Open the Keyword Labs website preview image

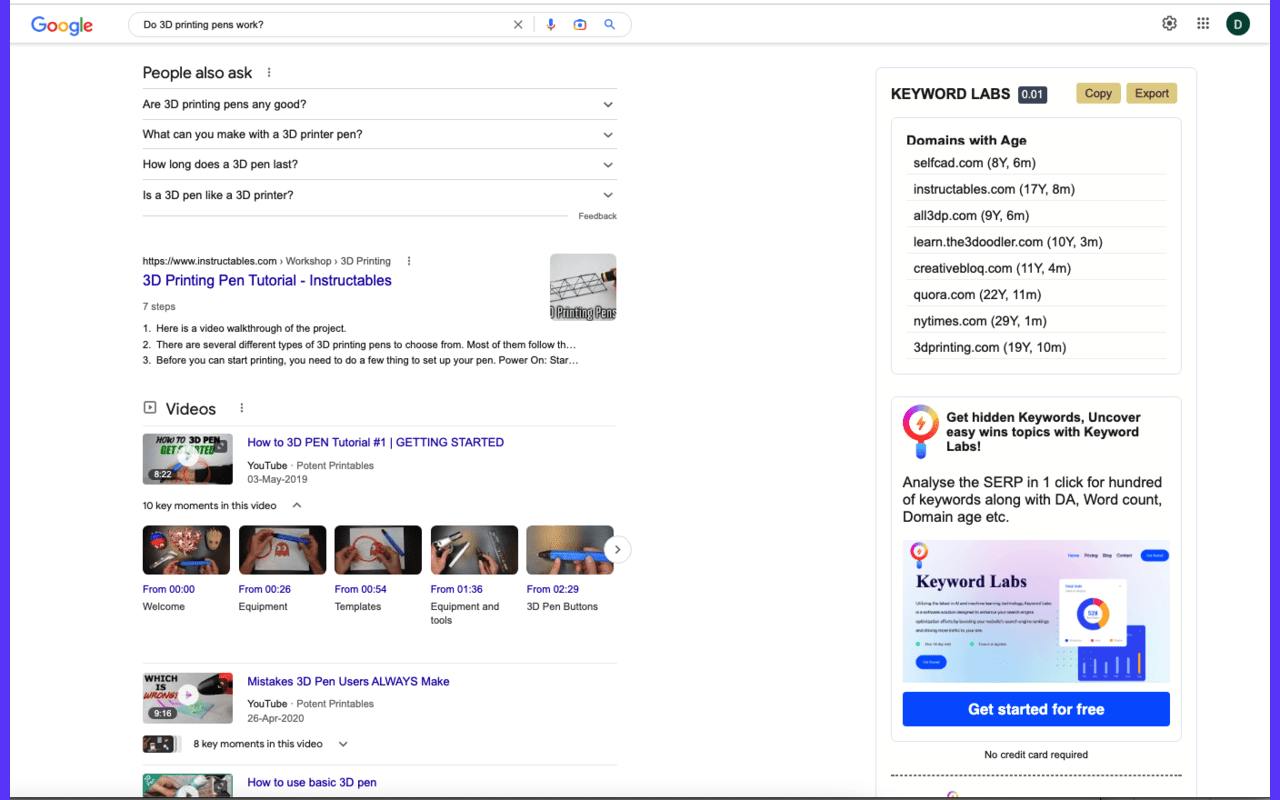pyautogui.click(x=1036, y=612)
